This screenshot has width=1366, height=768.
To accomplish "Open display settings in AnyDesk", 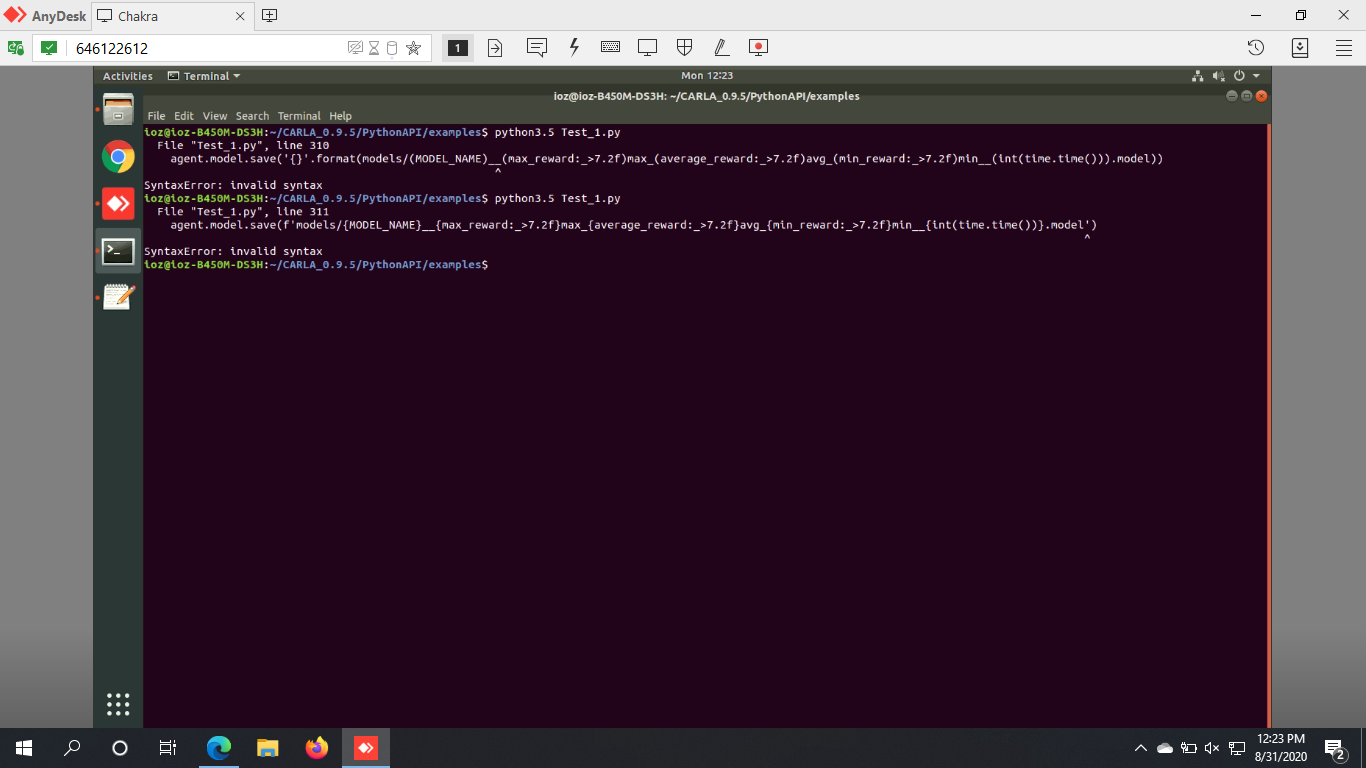I will click(x=647, y=47).
